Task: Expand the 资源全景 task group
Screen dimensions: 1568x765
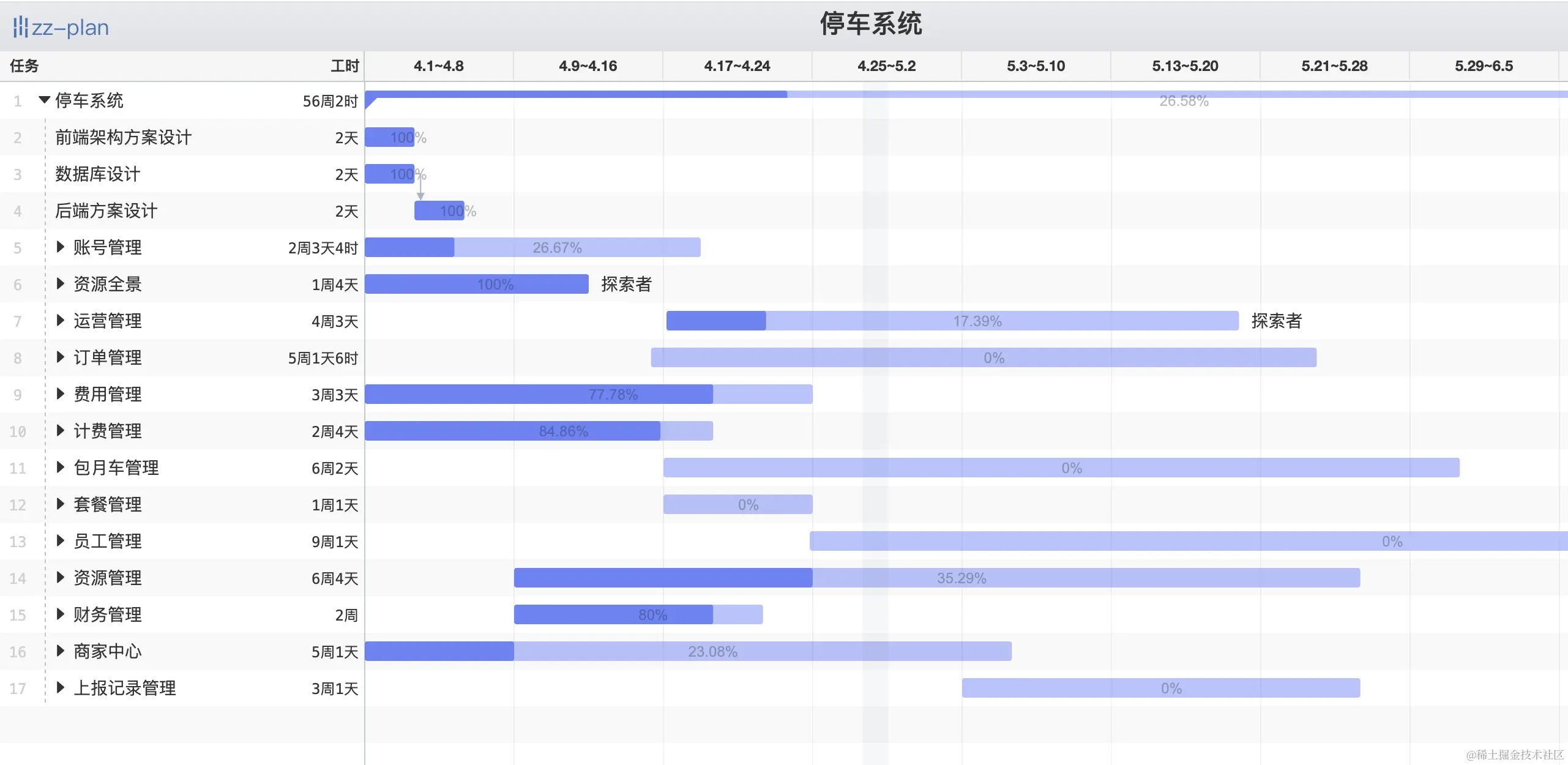Action: [60, 283]
